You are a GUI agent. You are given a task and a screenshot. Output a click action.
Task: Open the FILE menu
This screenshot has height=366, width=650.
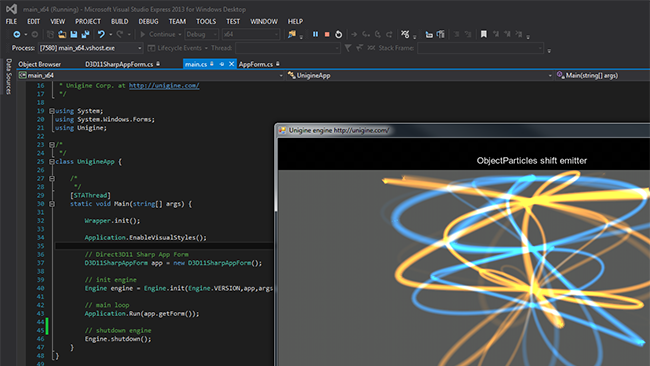point(11,21)
